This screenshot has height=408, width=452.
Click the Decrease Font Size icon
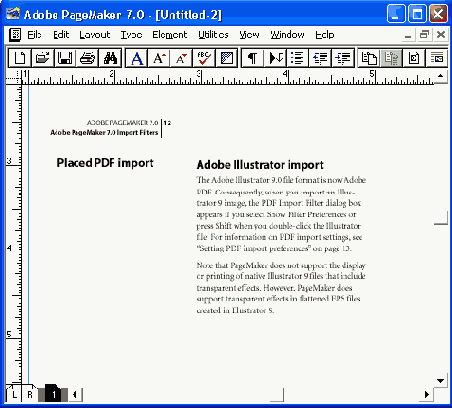coord(181,58)
